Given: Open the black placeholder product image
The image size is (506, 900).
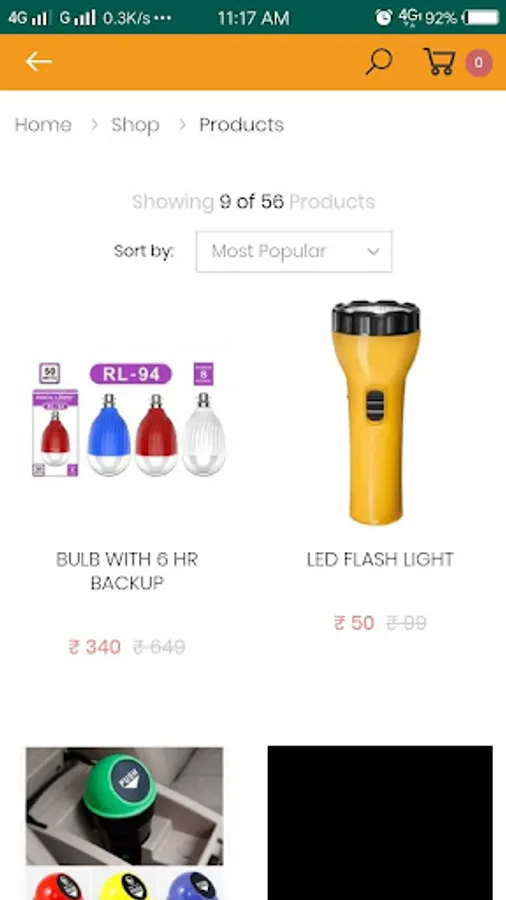Looking at the screenshot, I should pos(380,823).
